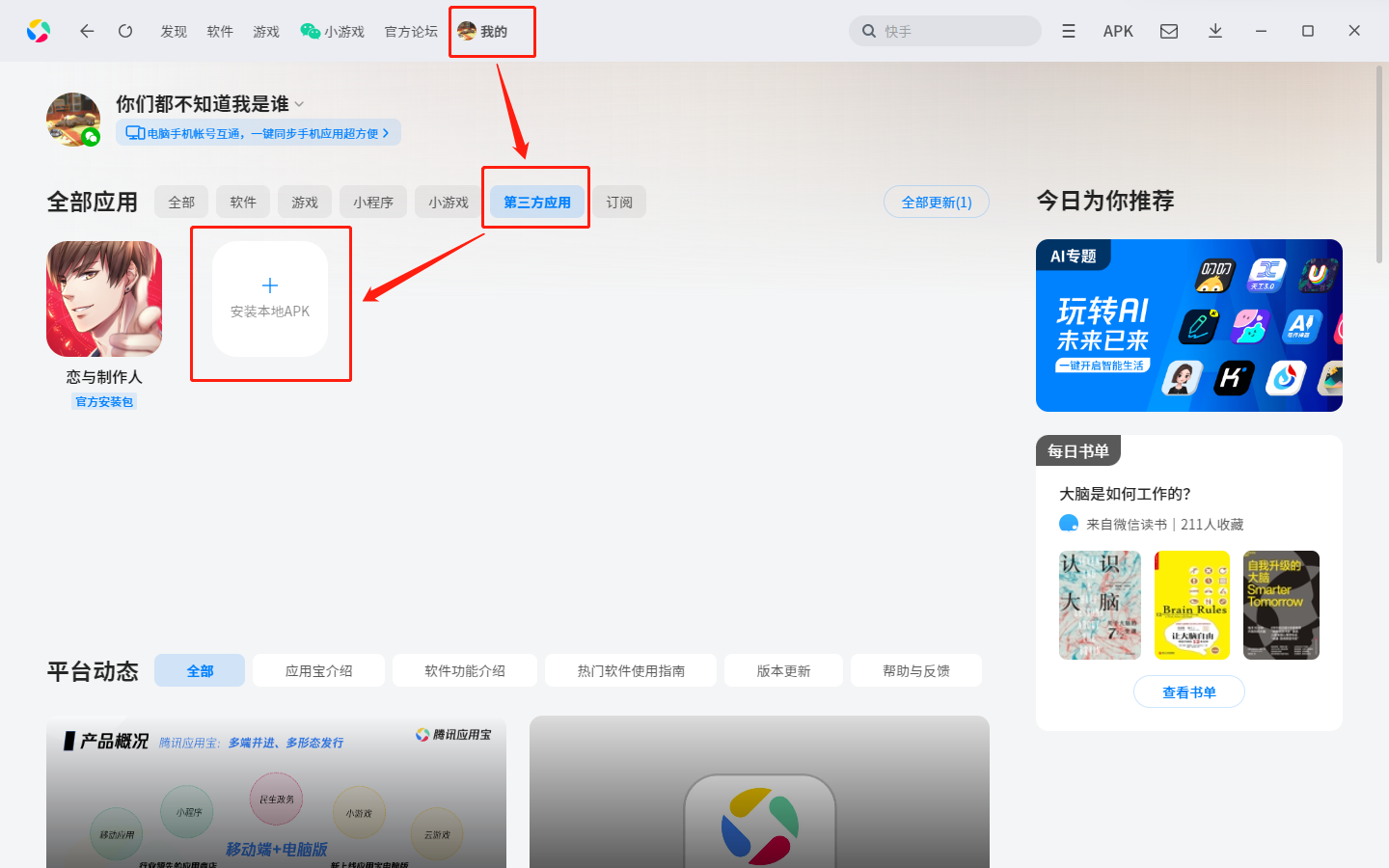Open the 发现 menu item
This screenshot has width=1389, height=868.
[x=173, y=30]
